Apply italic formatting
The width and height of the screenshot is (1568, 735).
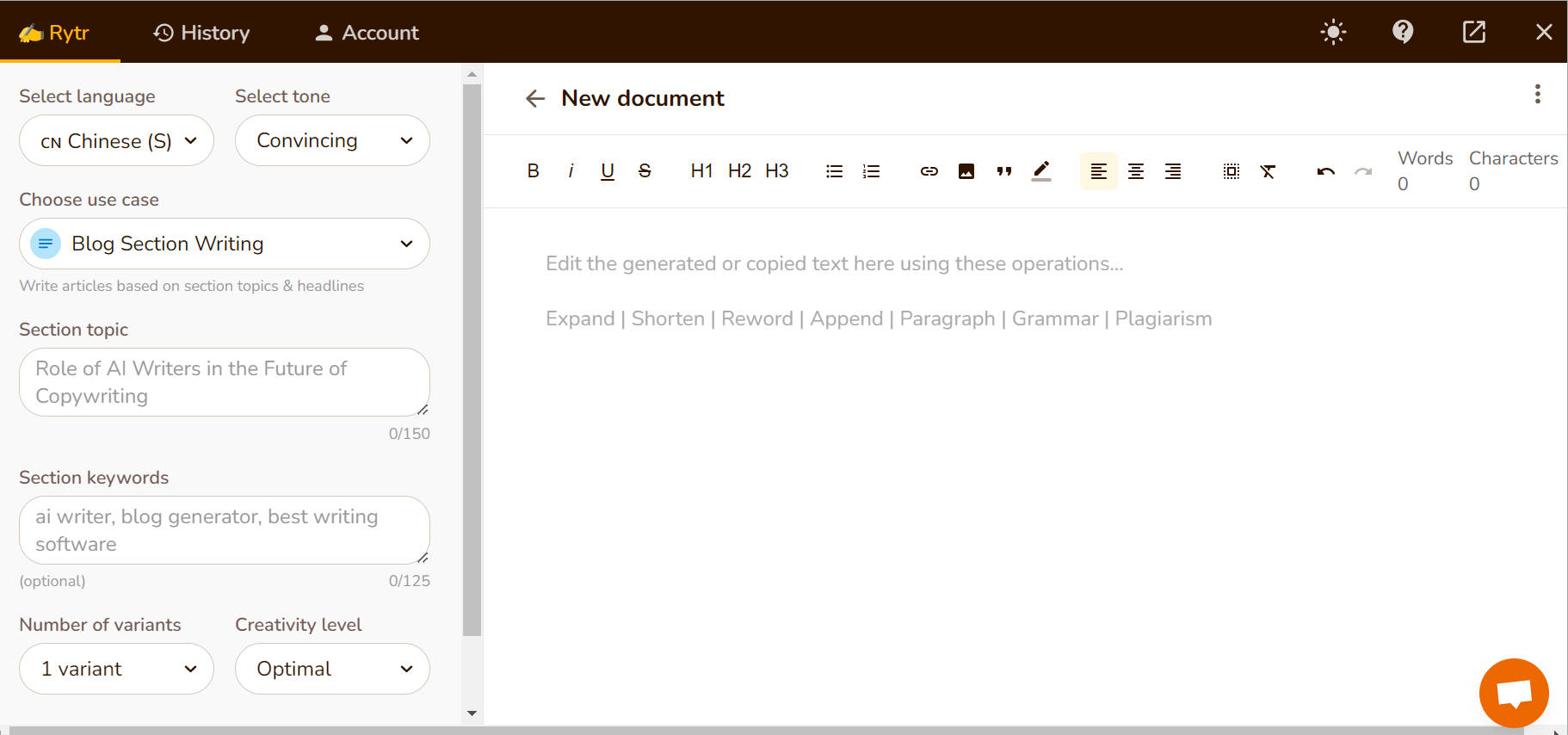click(x=571, y=171)
